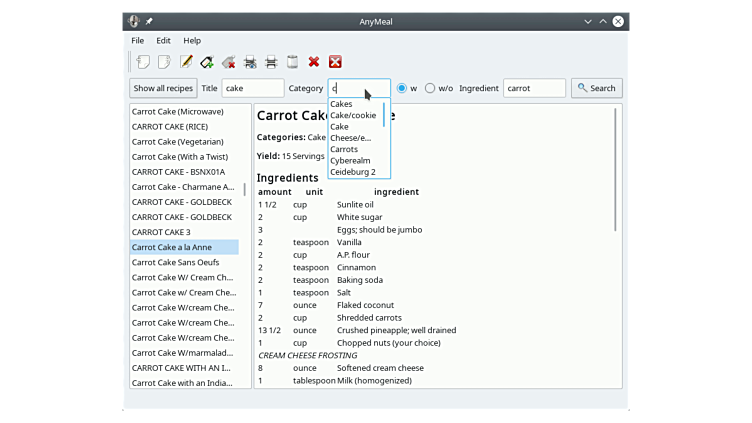Click the red X delete icon
The image size is (752, 423).
point(314,62)
